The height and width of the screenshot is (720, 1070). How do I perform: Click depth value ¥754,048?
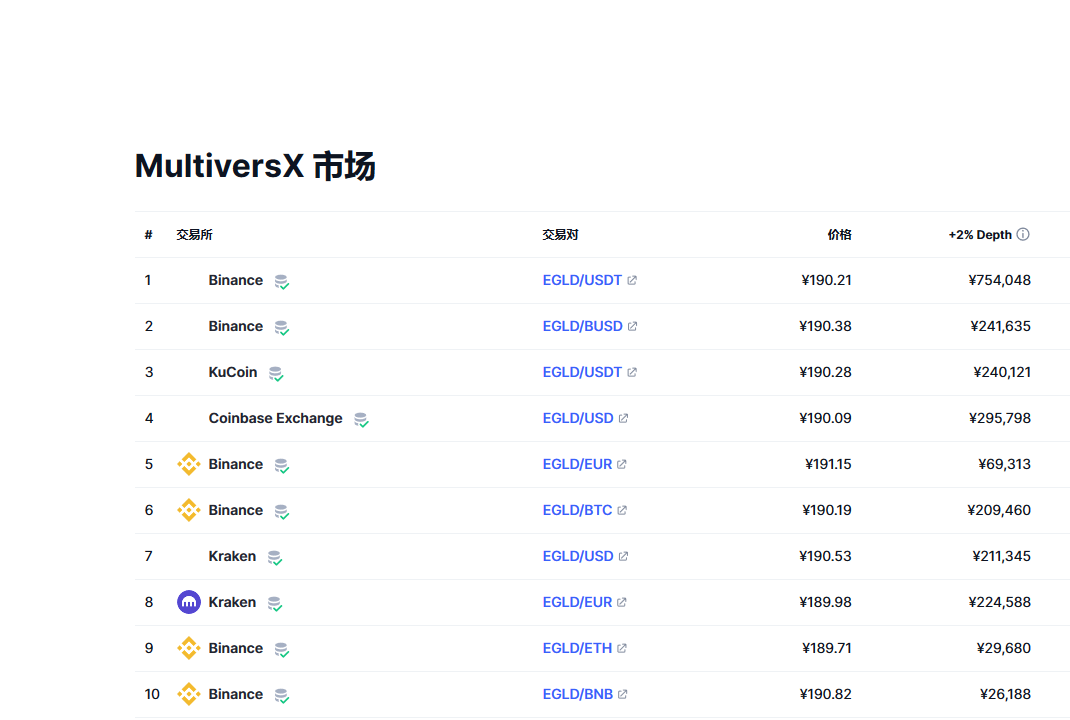point(999,280)
